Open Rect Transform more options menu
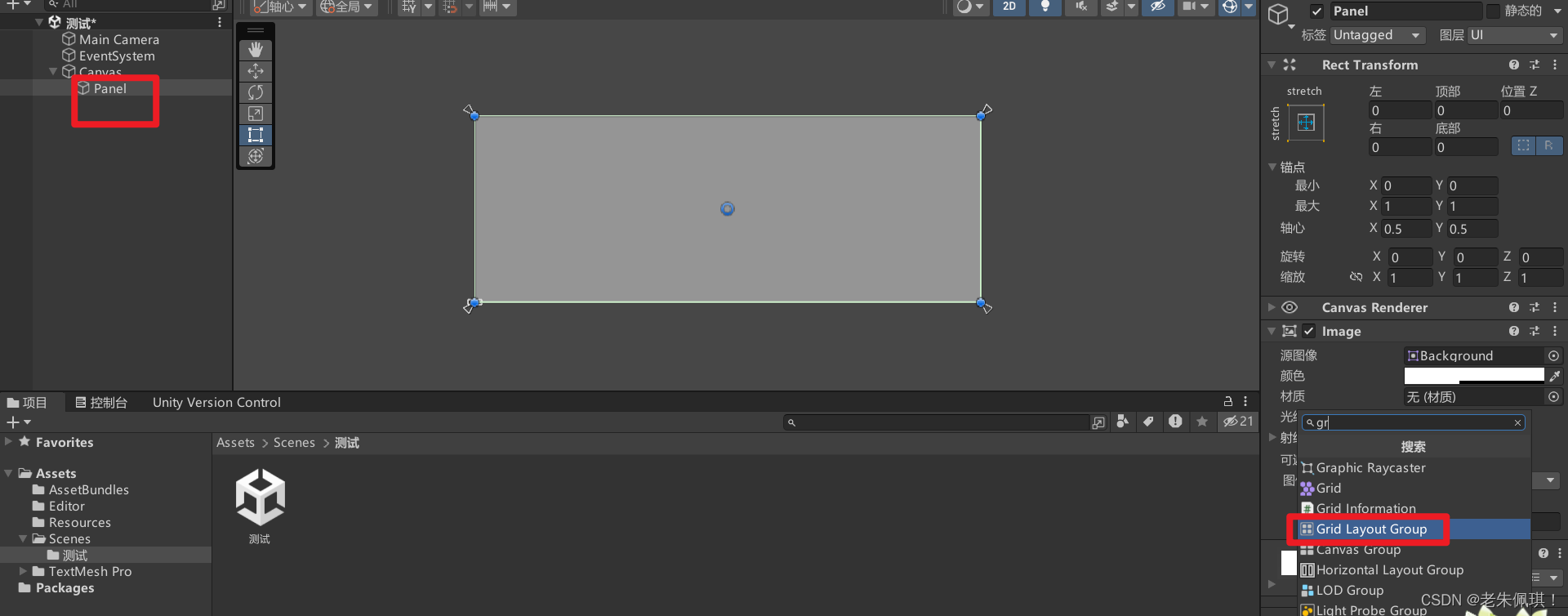Screen dimensions: 1568x616 (1555, 65)
